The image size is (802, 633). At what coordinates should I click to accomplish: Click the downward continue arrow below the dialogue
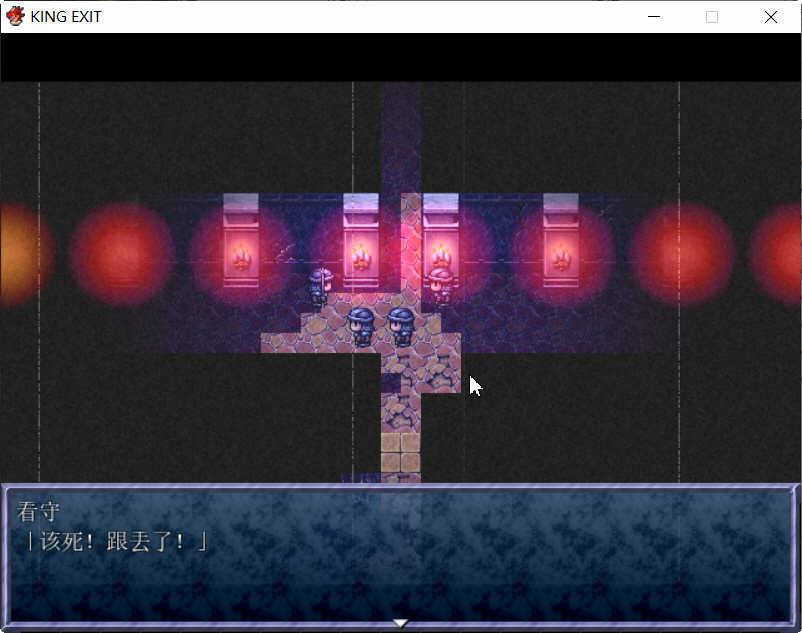(x=400, y=621)
